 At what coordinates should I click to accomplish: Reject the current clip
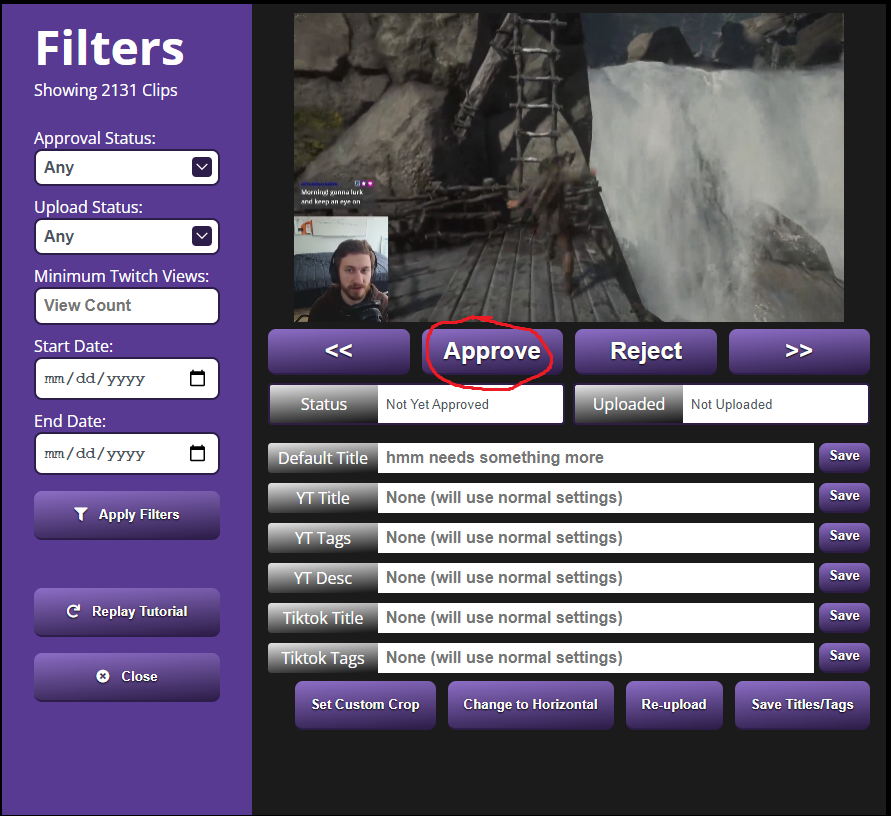(x=646, y=351)
